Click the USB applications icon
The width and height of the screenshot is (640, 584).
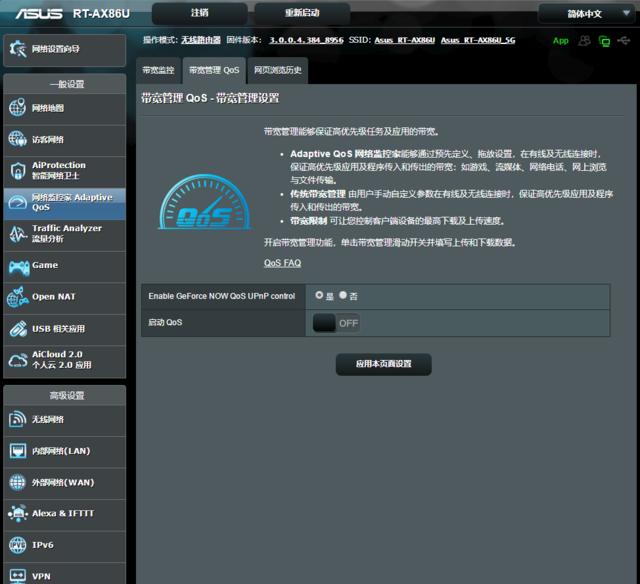[x=18, y=329]
